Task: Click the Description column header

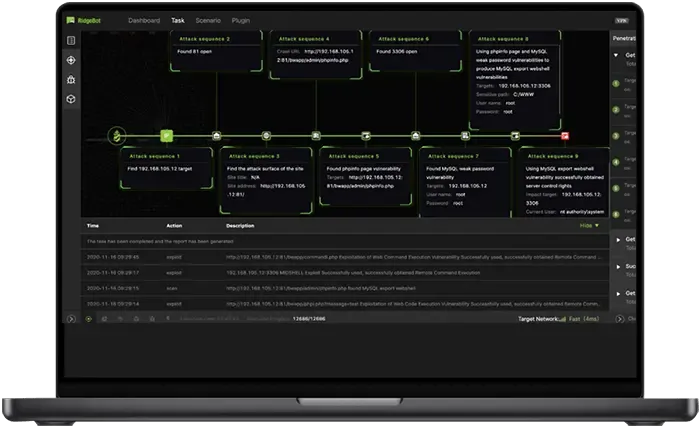Action: point(240,226)
